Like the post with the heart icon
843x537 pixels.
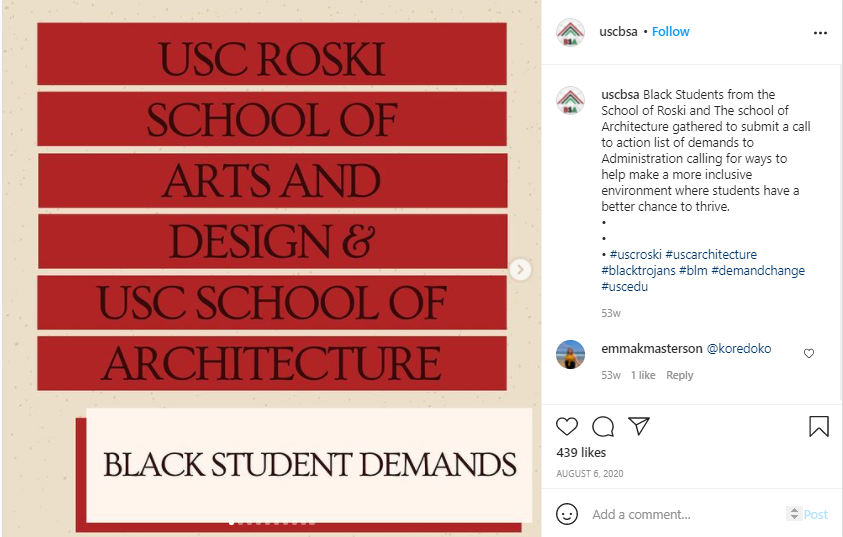coord(567,427)
